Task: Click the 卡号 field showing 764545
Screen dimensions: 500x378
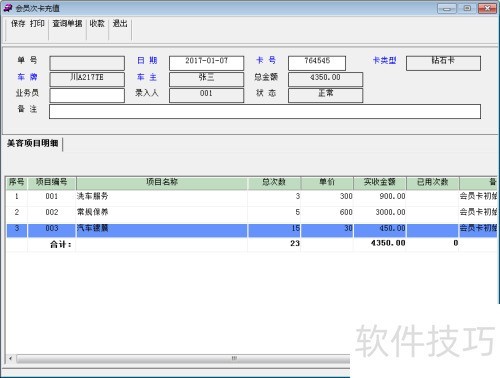Action: [317, 63]
